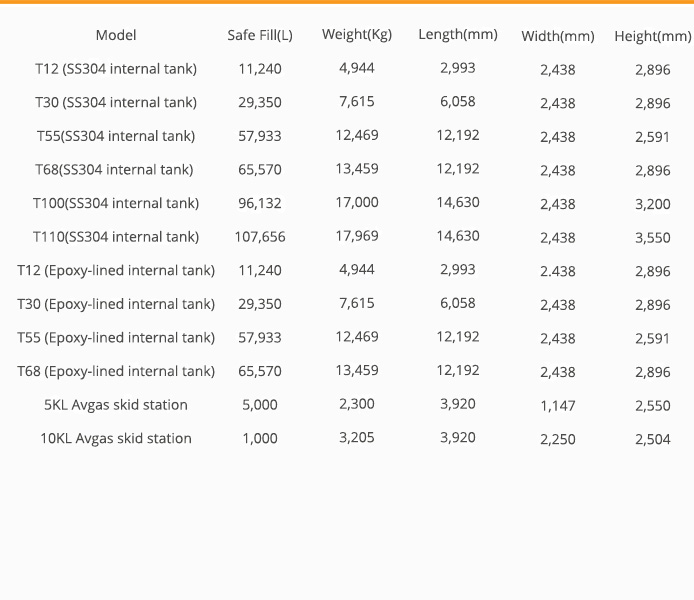Click the 3,550 height value

pyautogui.click(x=652, y=238)
